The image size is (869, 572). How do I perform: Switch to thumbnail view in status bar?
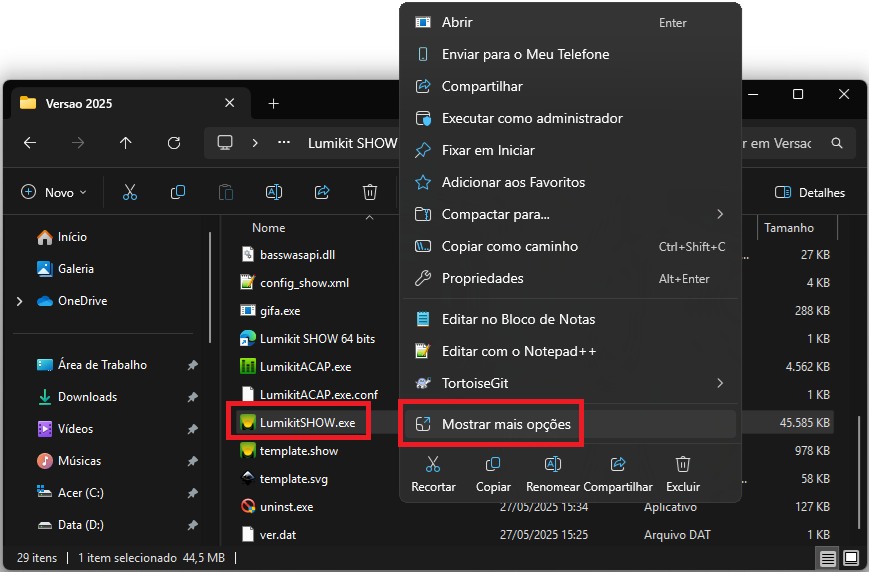(850, 557)
